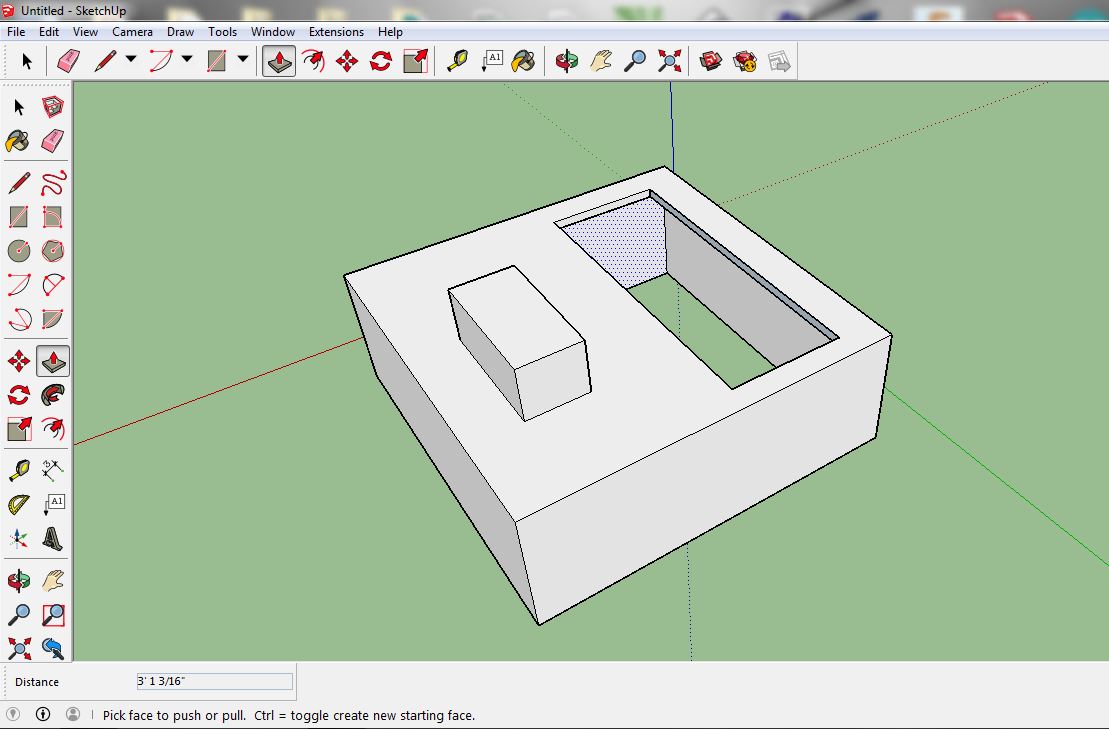Pick the Protractor tool

point(19,504)
